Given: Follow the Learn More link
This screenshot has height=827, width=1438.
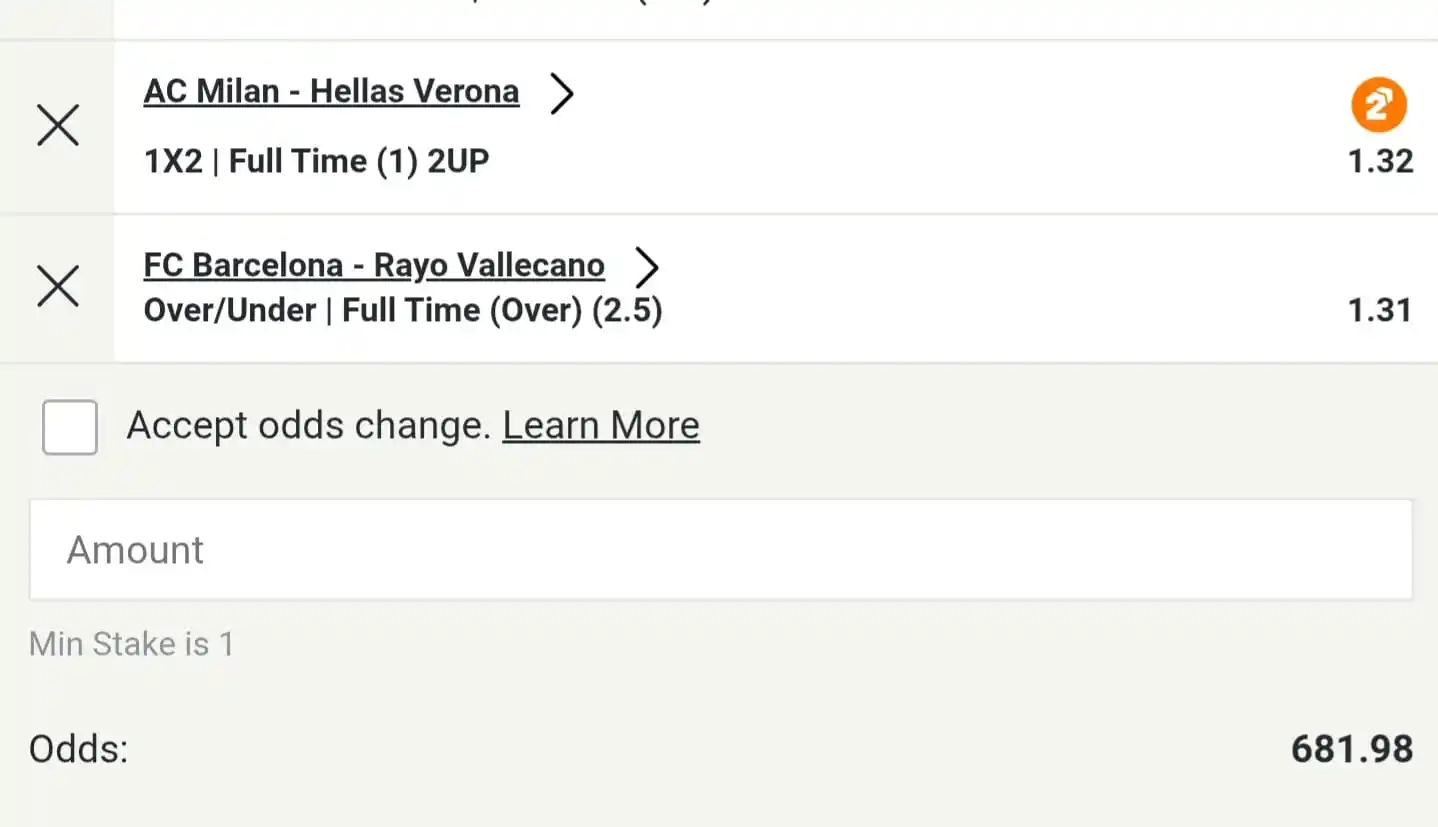Looking at the screenshot, I should tap(601, 426).
